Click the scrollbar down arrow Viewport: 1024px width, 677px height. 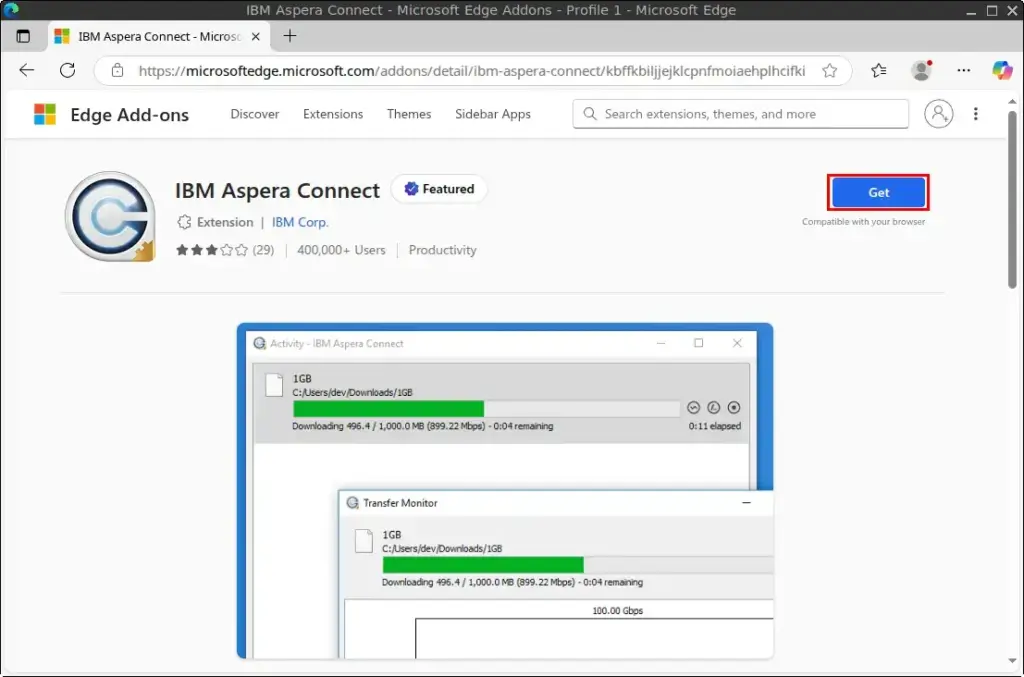1012,661
